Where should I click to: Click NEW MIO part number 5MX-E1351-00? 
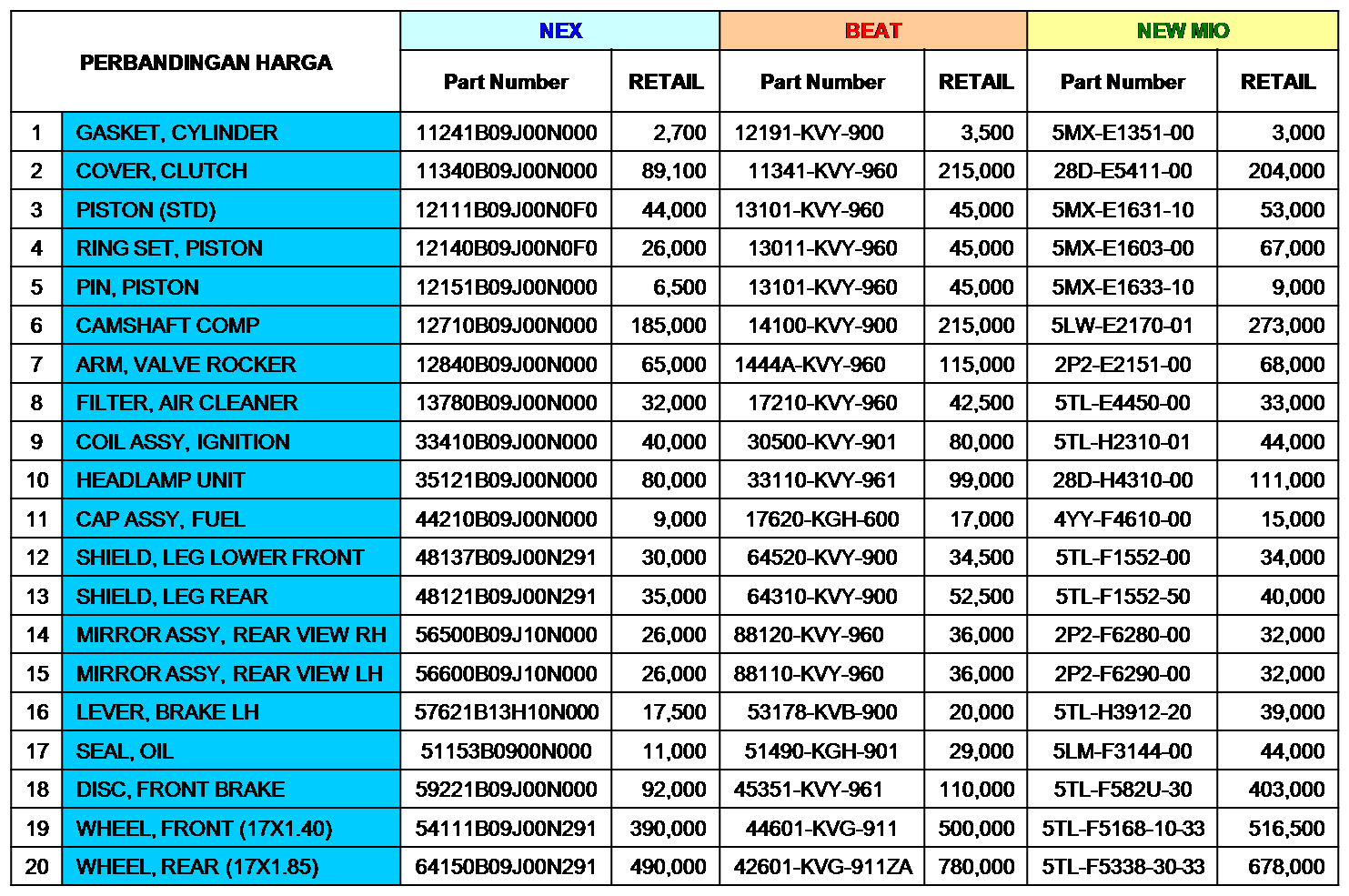(x=1122, y=133)
